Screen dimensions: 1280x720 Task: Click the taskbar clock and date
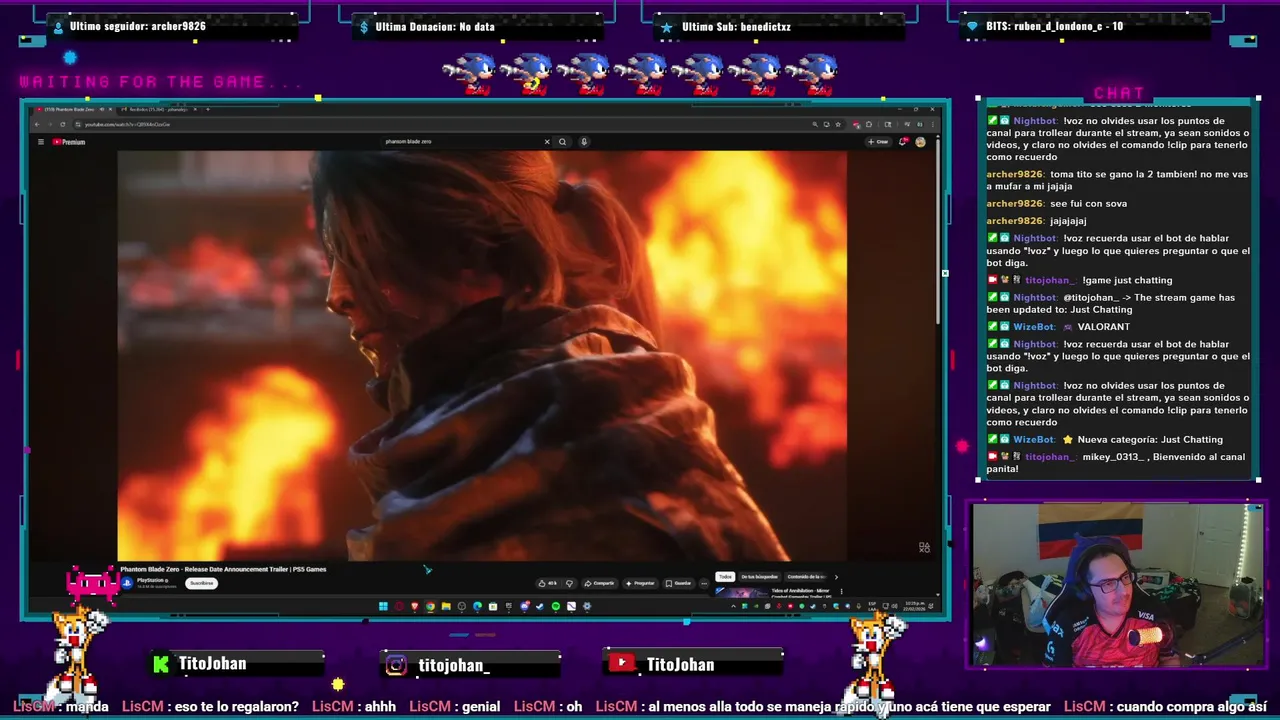click(x=914, y=606)
